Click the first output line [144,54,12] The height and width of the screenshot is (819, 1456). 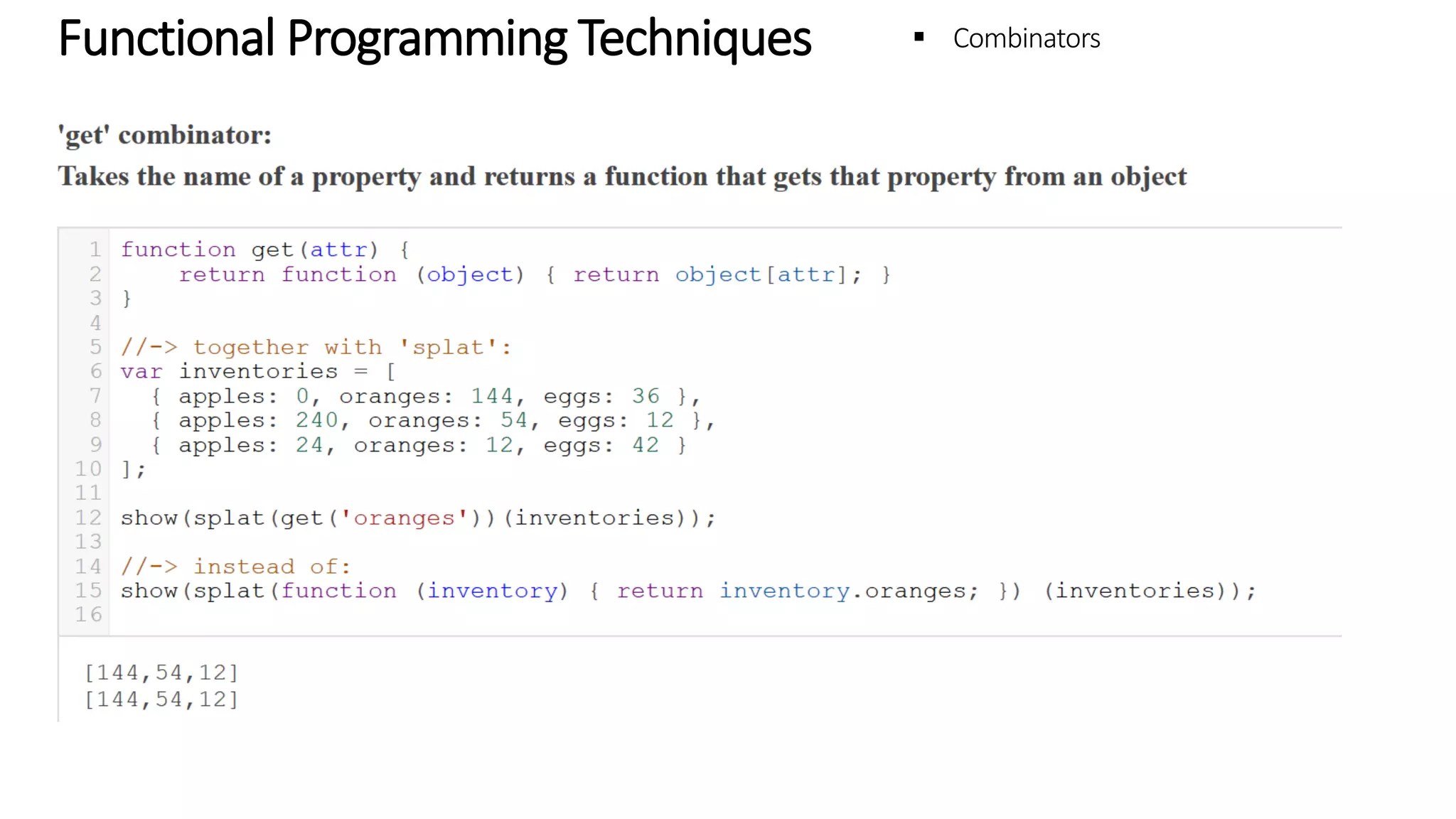click(161, 673)
